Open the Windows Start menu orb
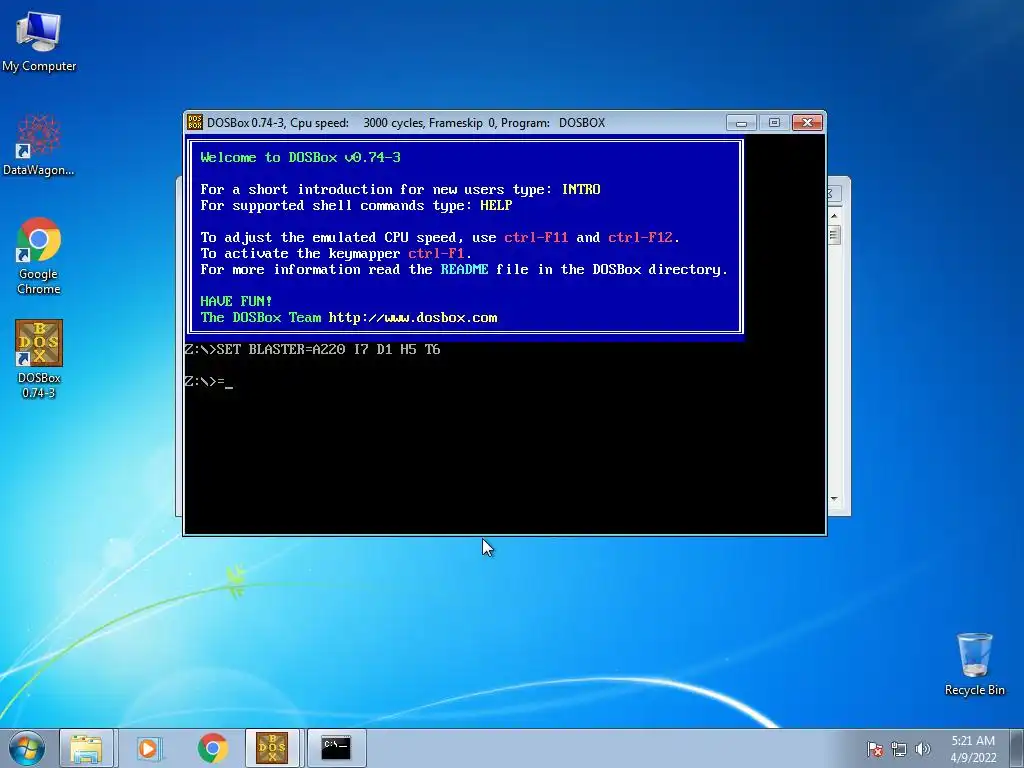The image size is (1024, 768). point(27,748)
